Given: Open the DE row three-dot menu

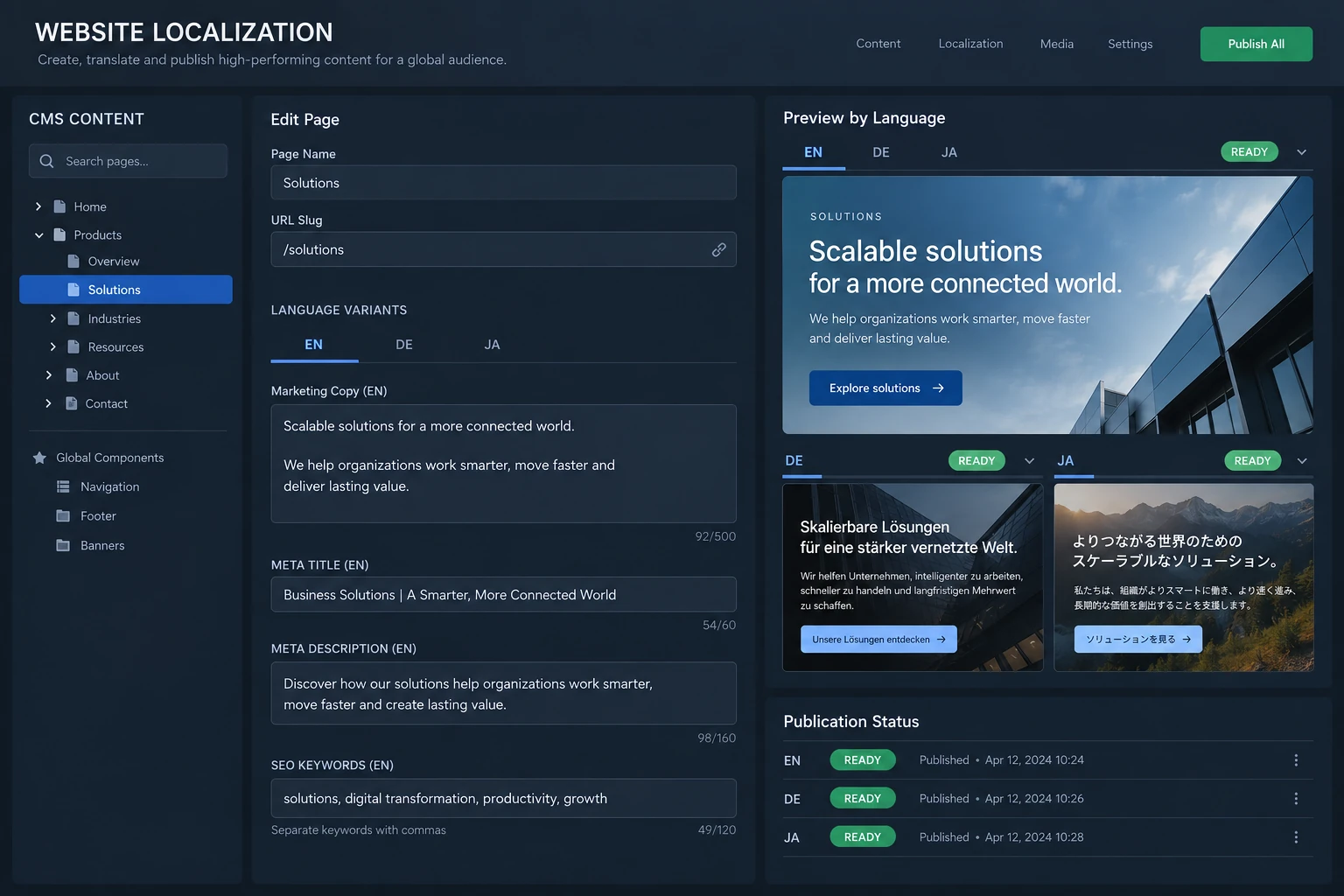Looking at the screenshot, I should click(1296, 799).
